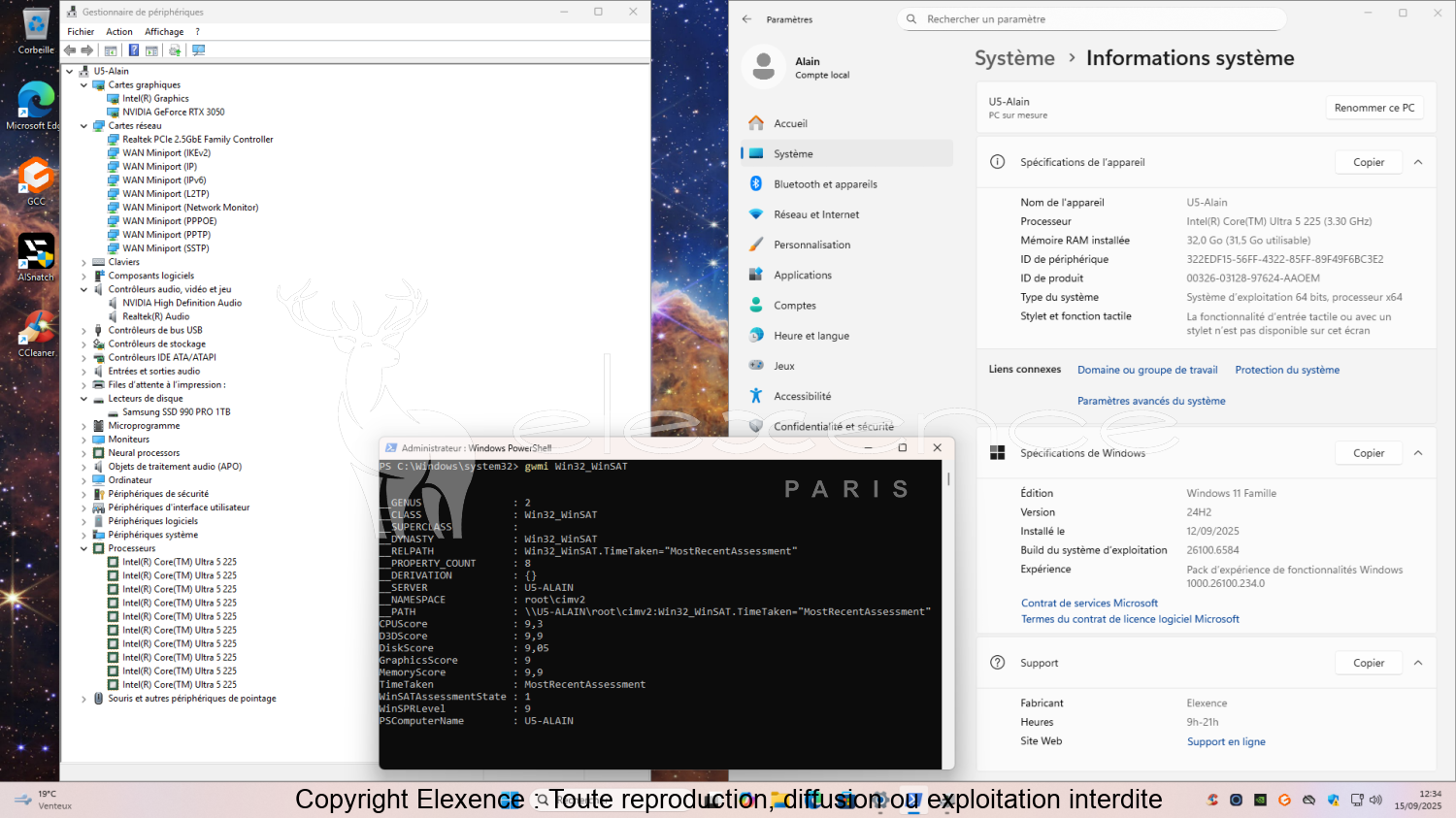Click the back arrow in Paramètres window
1456x818 pixels.
746,19
